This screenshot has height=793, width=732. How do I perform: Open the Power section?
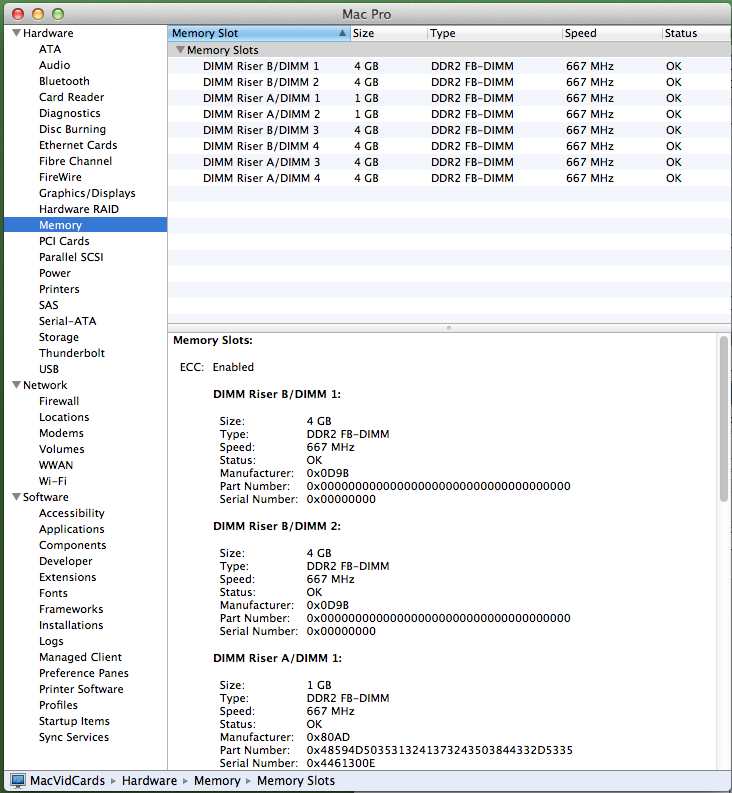[x=55, y=273]
